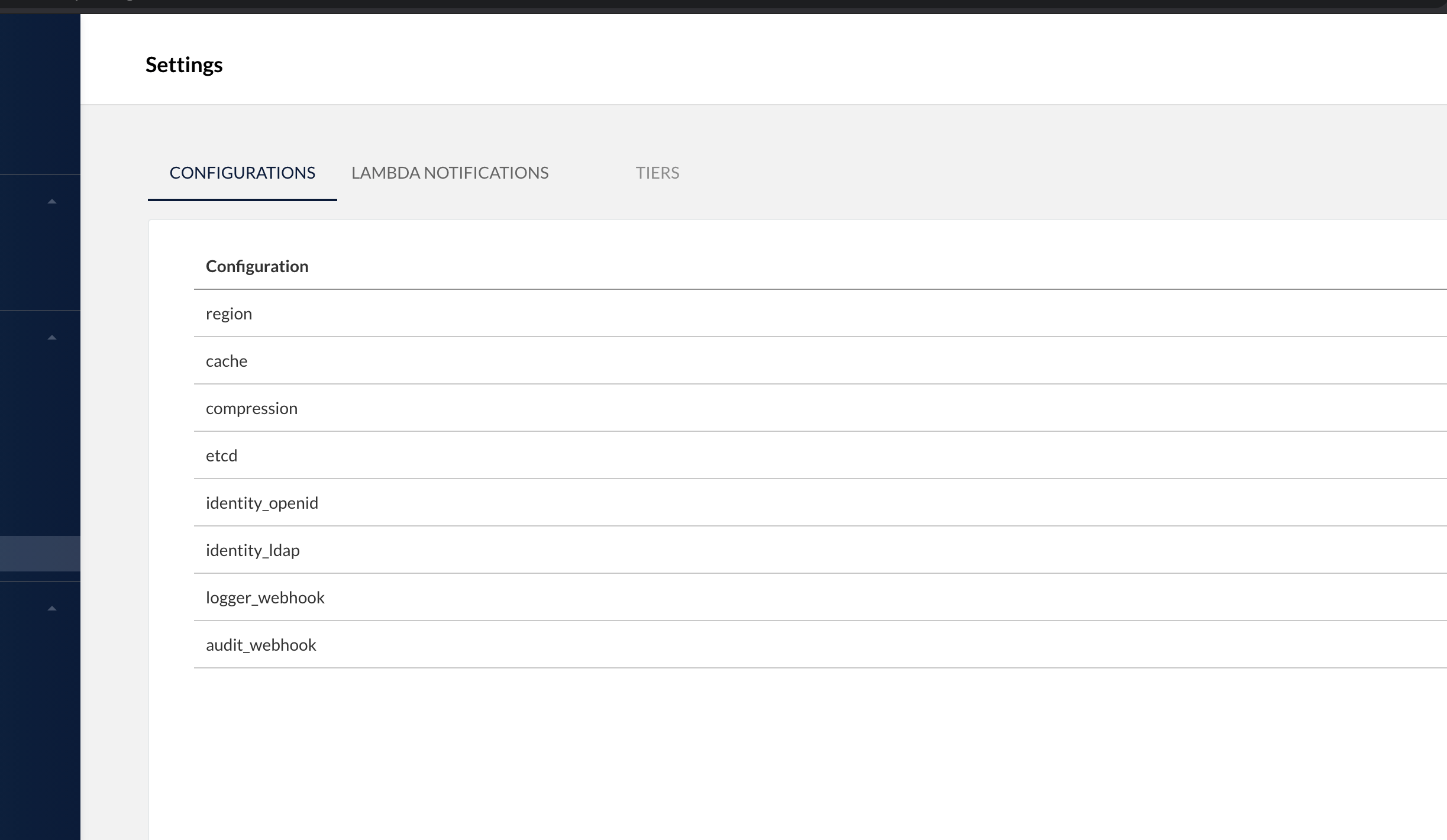Select the highlighted active sidebar menu item
Screen dimensions: 1447x840
40,554
